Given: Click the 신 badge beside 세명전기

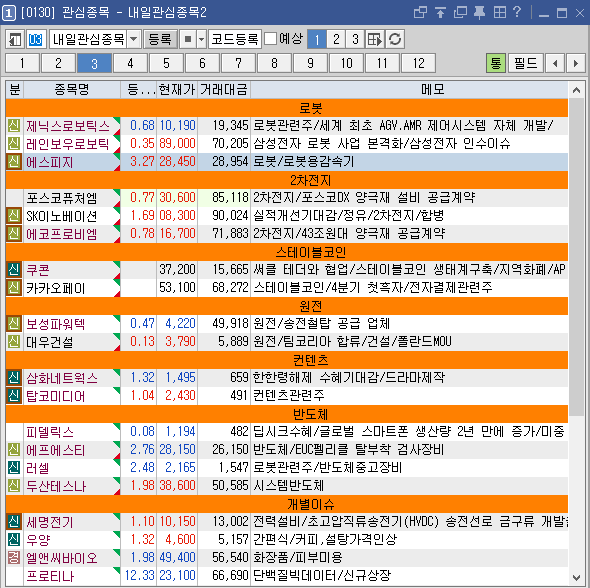Looking at the screenshot, I should point(14,521).
